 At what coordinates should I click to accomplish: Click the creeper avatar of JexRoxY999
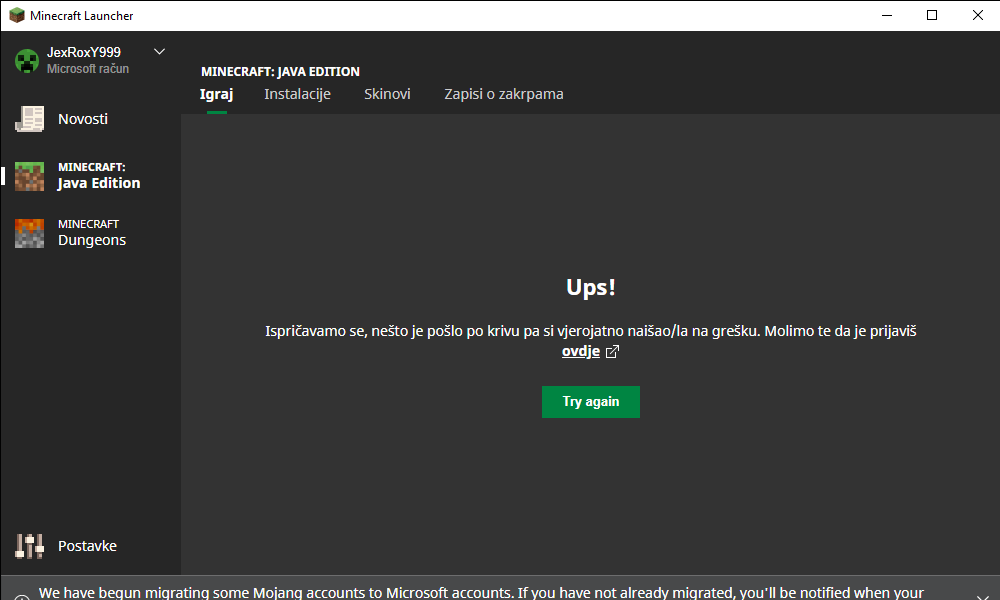click(x=27, y=61)
